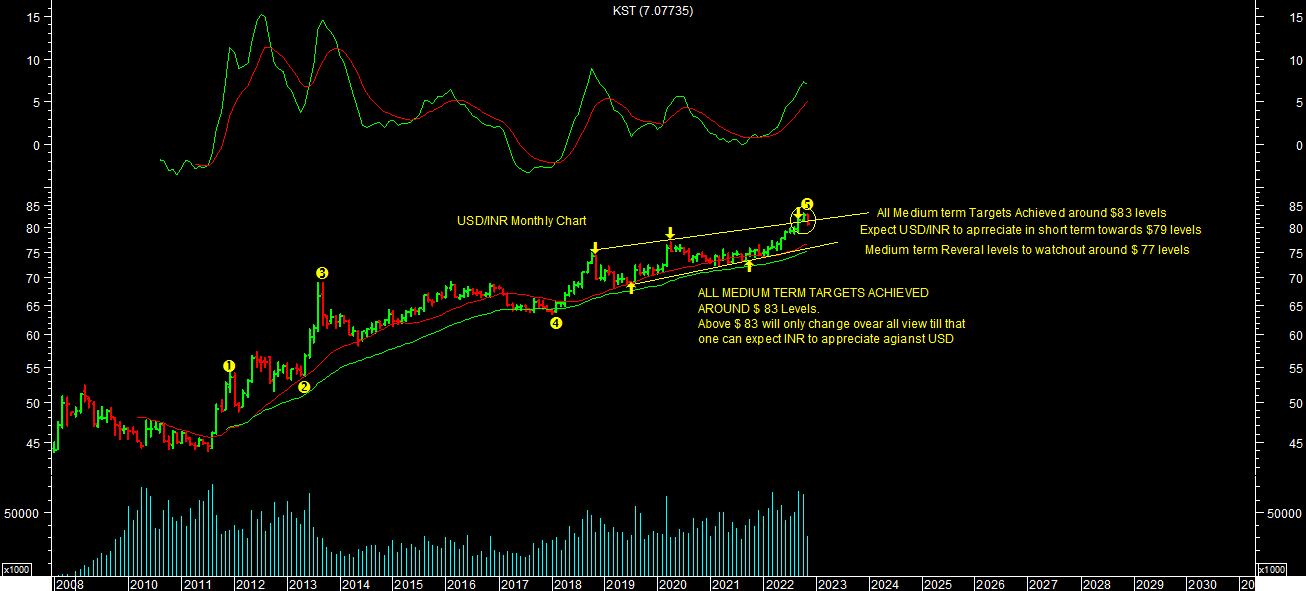Image resolution: width=1306 pixels, height=591 pixels.
Task: Select the uppercase 'ALL MEDIUM TERM TARGETS ACHIEVED' text
Action: [x=813, y=293]
